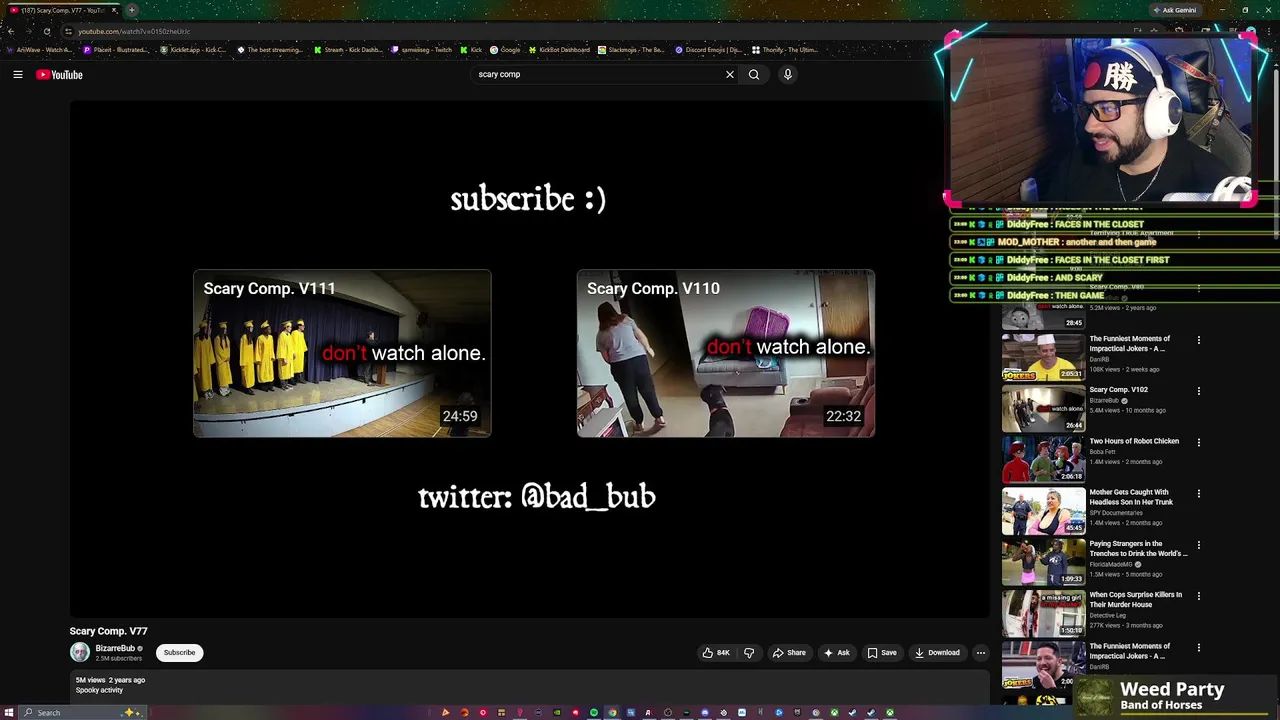
Task: Open Scary Comp. V102 sidebar video thumbnail
Action: click(x=1043, y=408)
